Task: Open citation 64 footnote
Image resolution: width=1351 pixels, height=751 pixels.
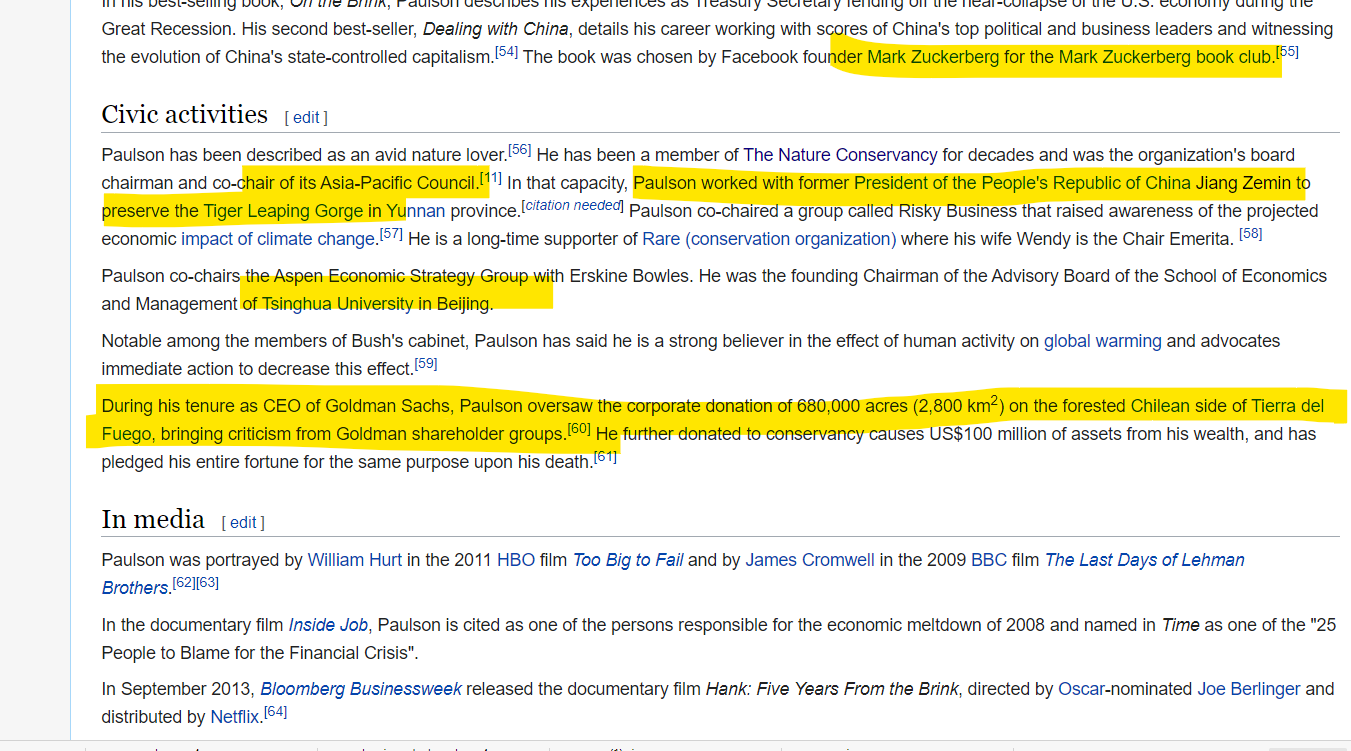Action: tap(276, 711)
